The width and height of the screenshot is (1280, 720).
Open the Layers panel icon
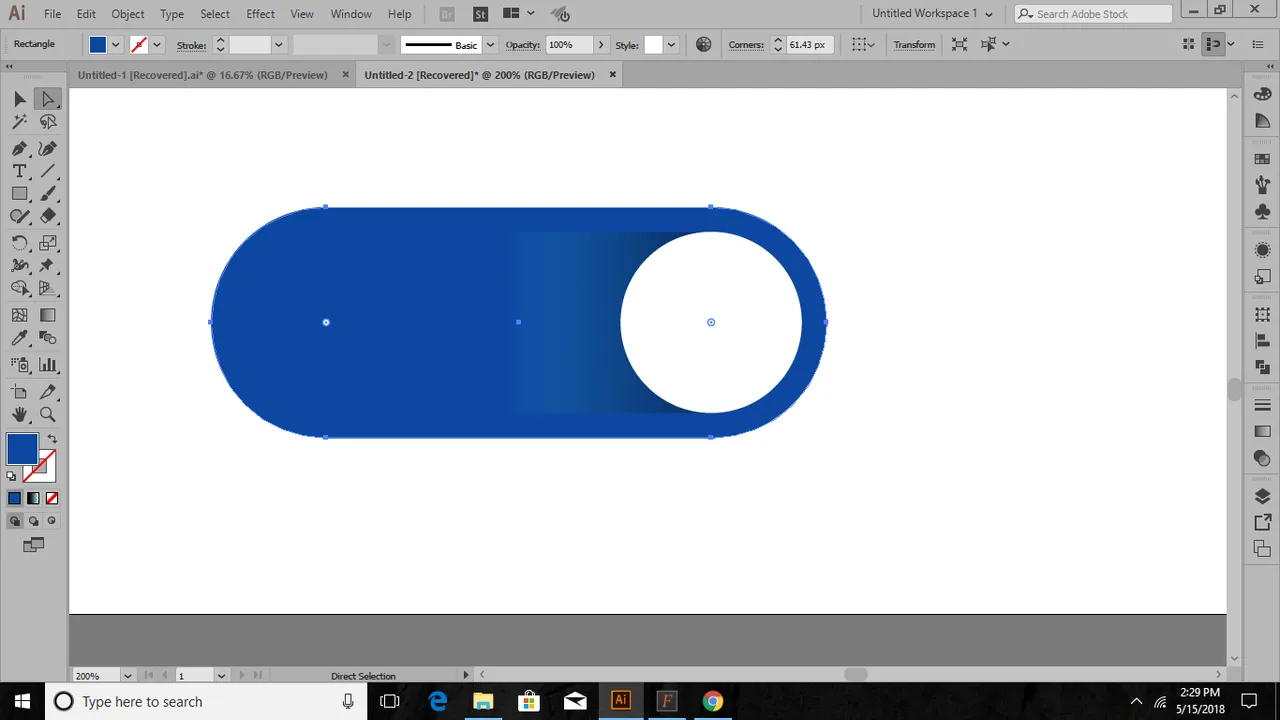click(1262, 497)
